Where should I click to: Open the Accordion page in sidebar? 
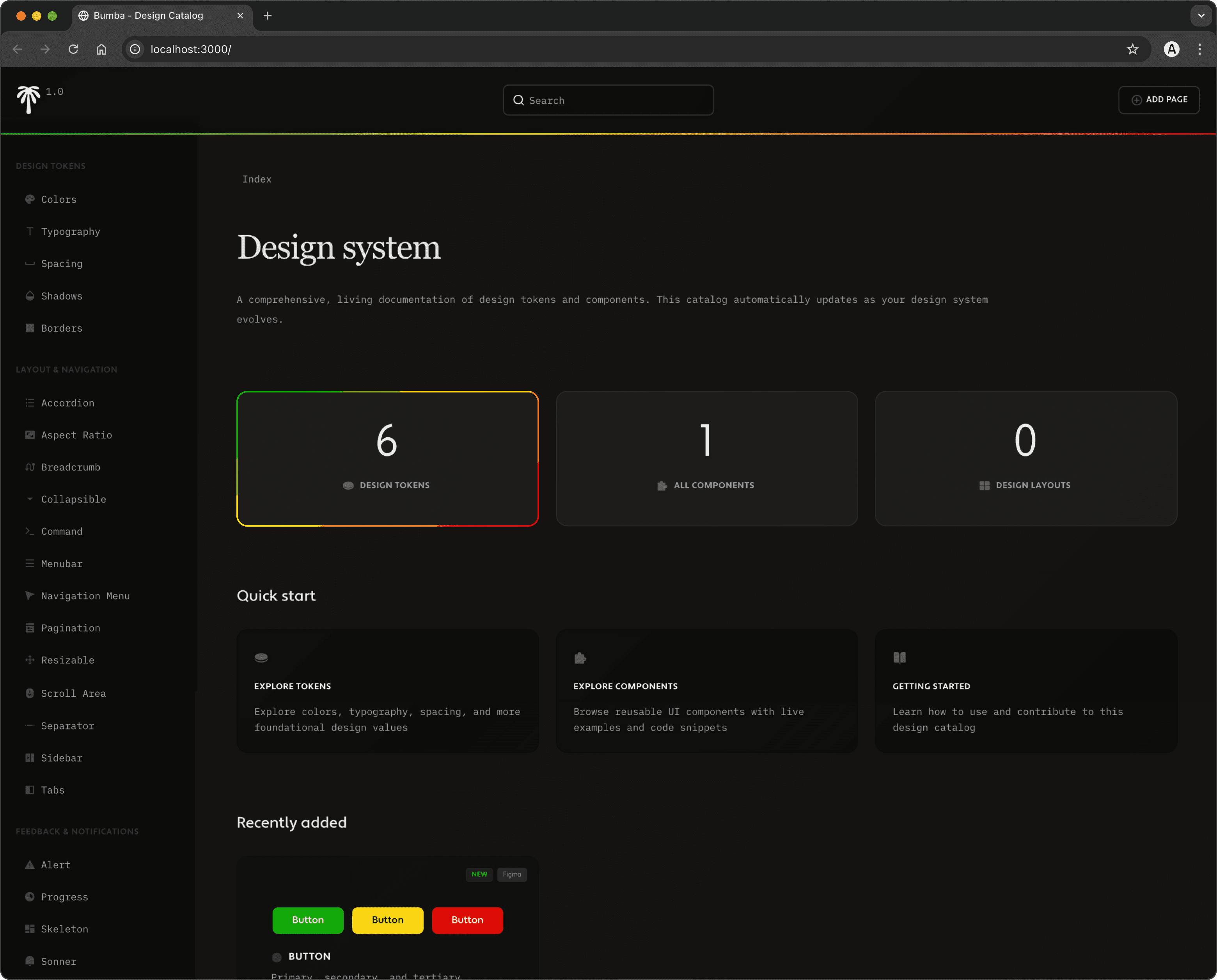pyautogui.click(x=67, y=403)
